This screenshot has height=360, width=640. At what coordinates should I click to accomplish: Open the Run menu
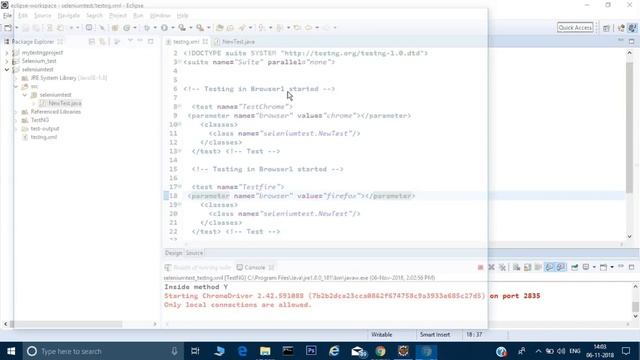138,16
